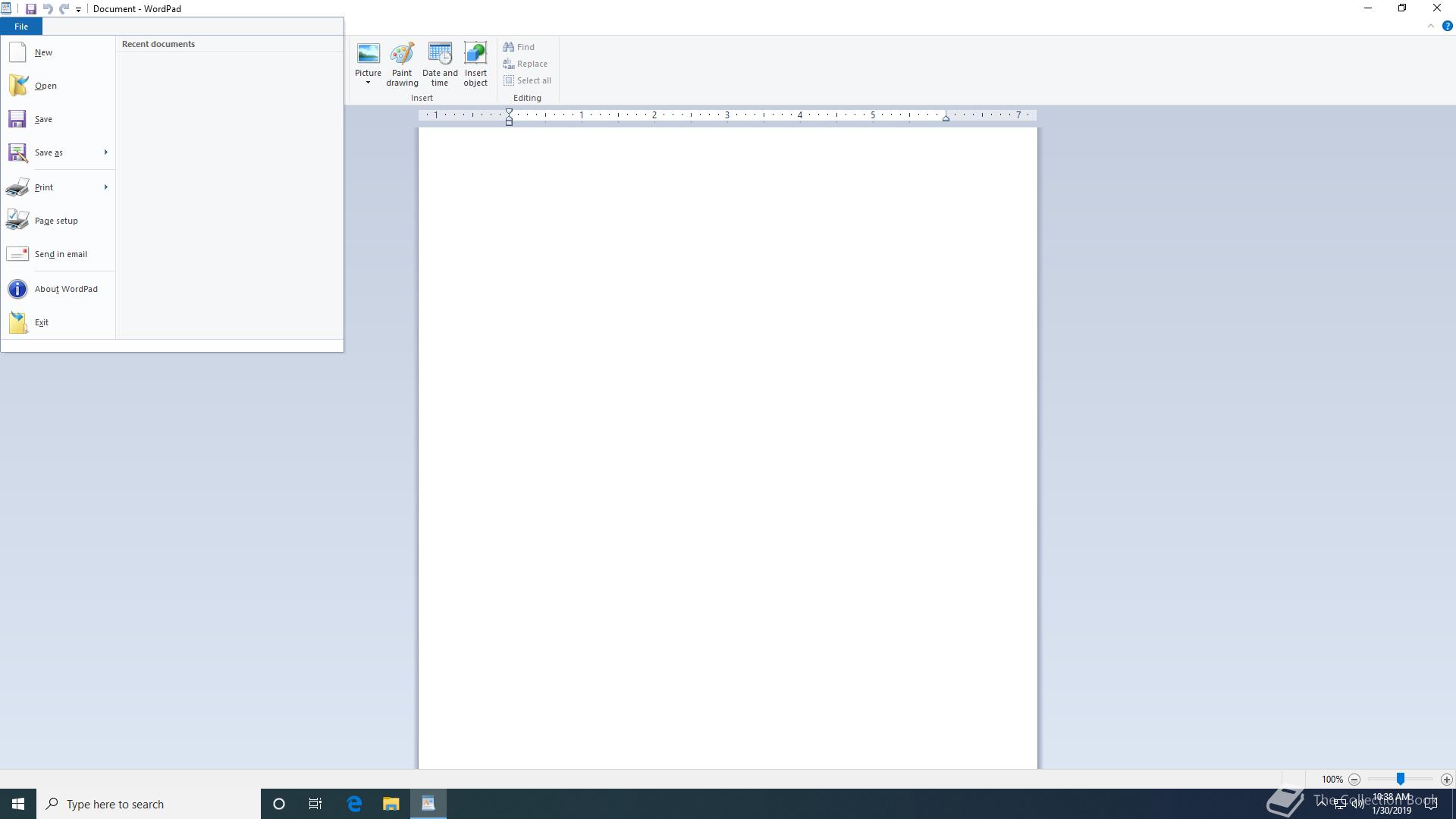
Task: Click the taskbar search box
Action: [149, 804]
